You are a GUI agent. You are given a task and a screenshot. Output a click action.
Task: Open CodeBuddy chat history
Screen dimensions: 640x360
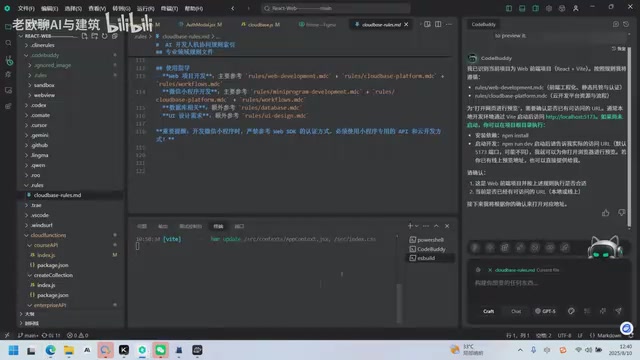click(626, 24)
